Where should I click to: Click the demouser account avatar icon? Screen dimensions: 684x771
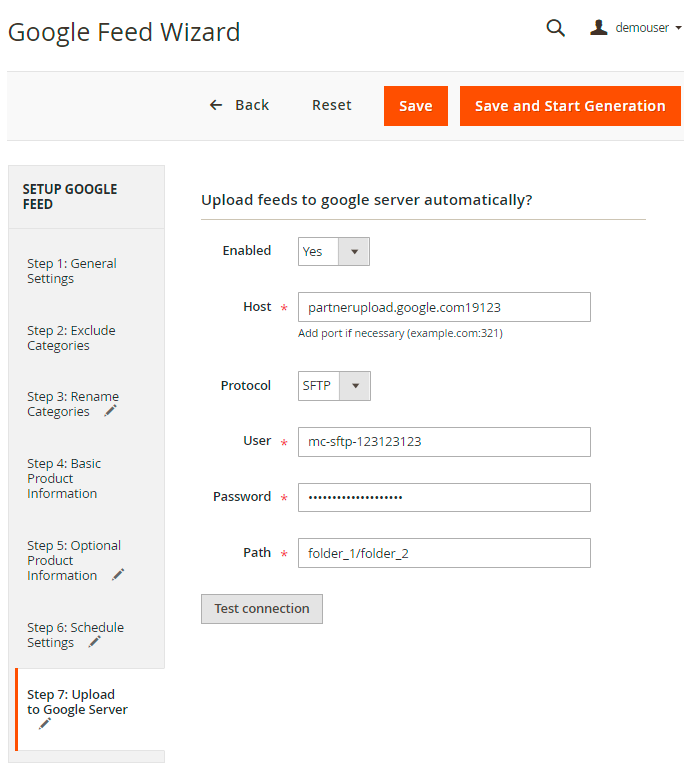599,28
